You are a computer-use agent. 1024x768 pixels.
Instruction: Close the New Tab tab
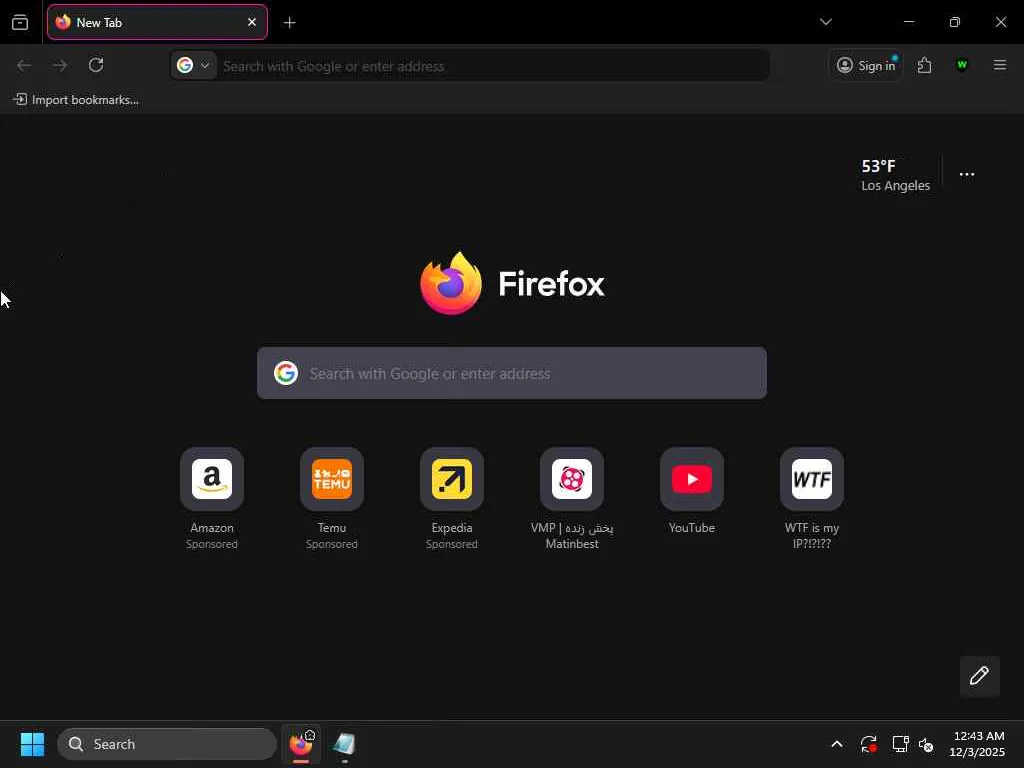coord(251,22)
